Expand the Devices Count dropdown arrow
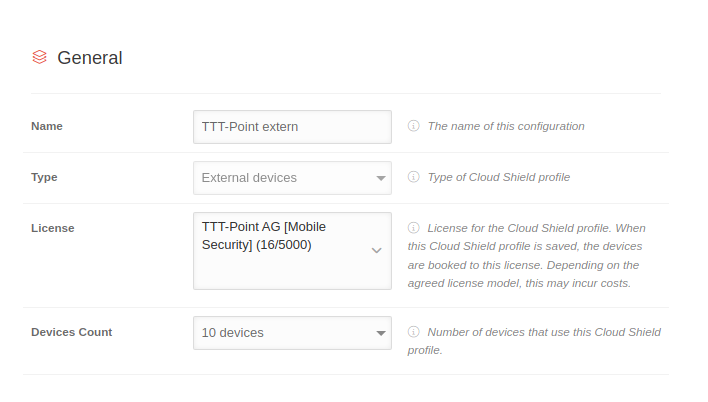The image size is (708, 402). 381,333
